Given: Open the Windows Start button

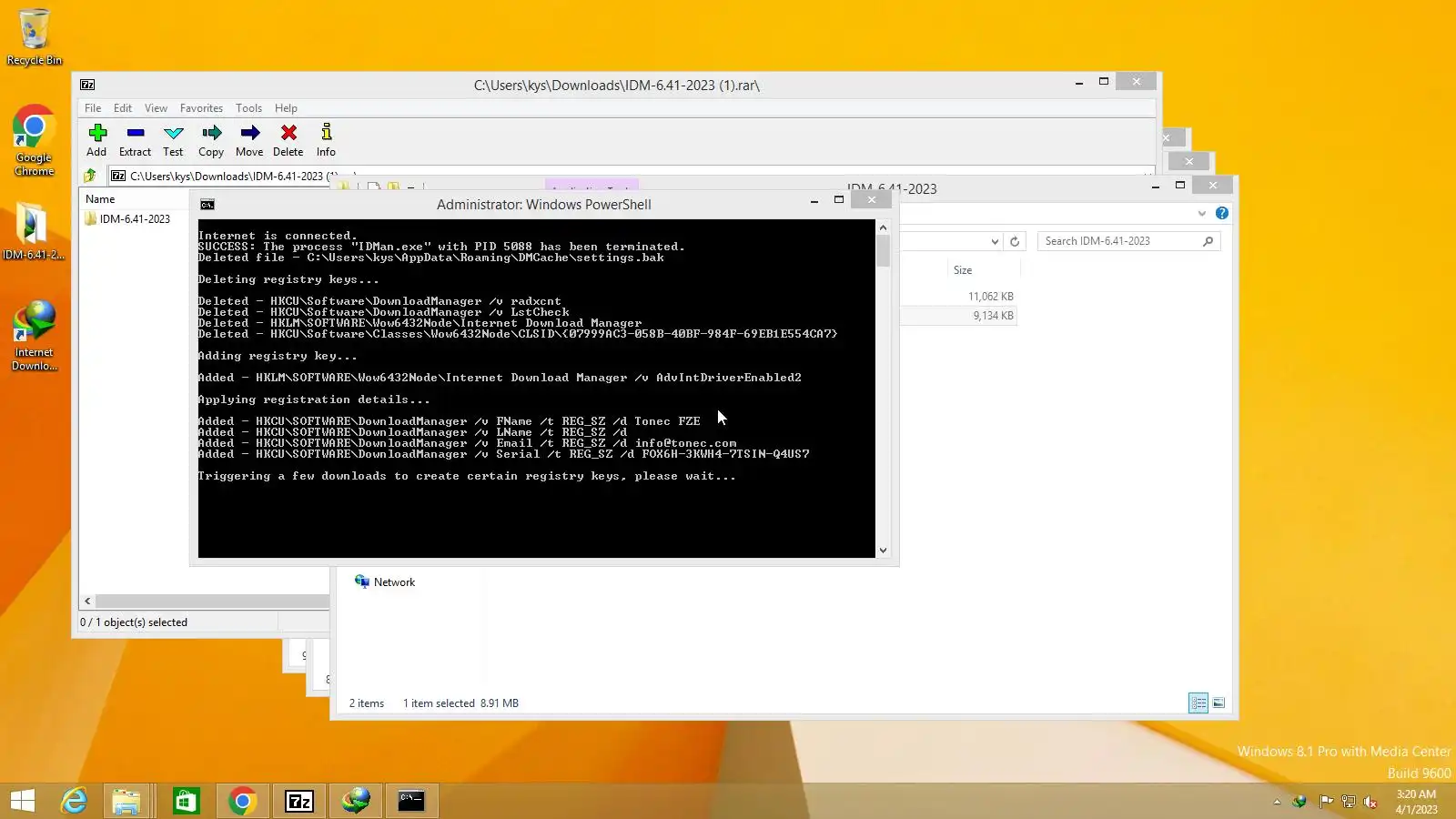Looking at the screenshot, I should click(23, 801).
